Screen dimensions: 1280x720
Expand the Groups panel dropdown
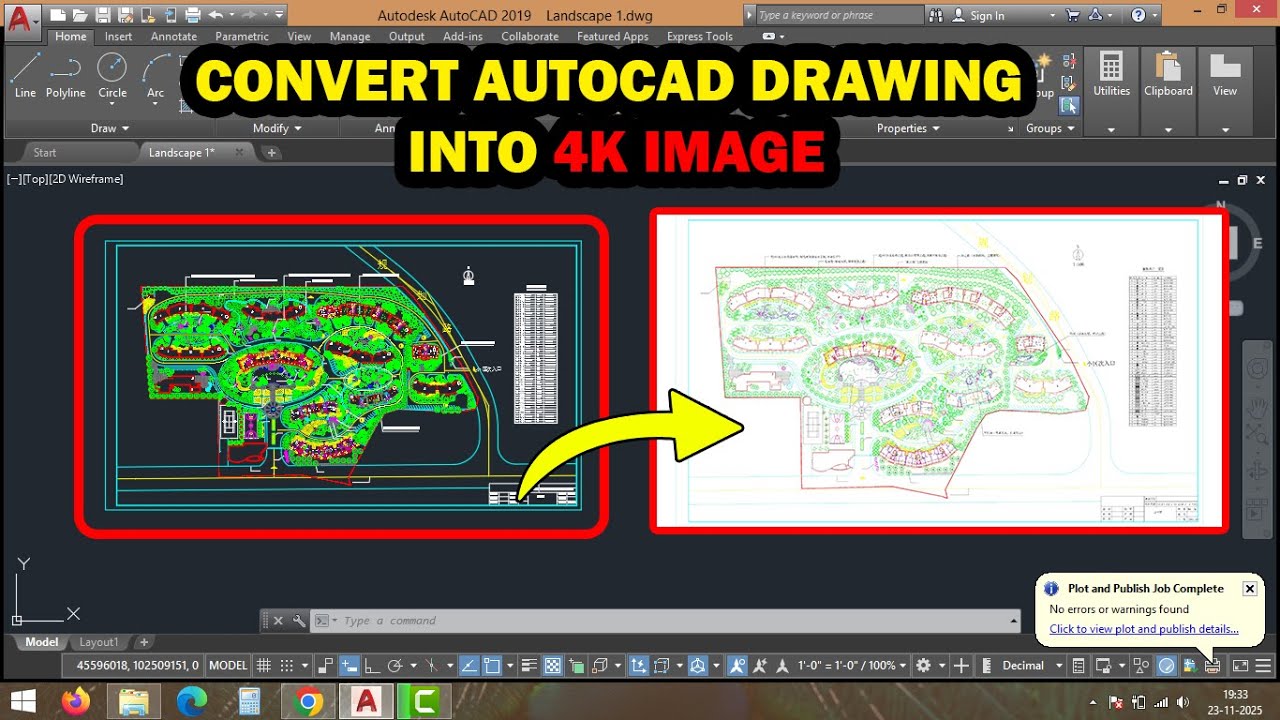(x=1050, y=128)
